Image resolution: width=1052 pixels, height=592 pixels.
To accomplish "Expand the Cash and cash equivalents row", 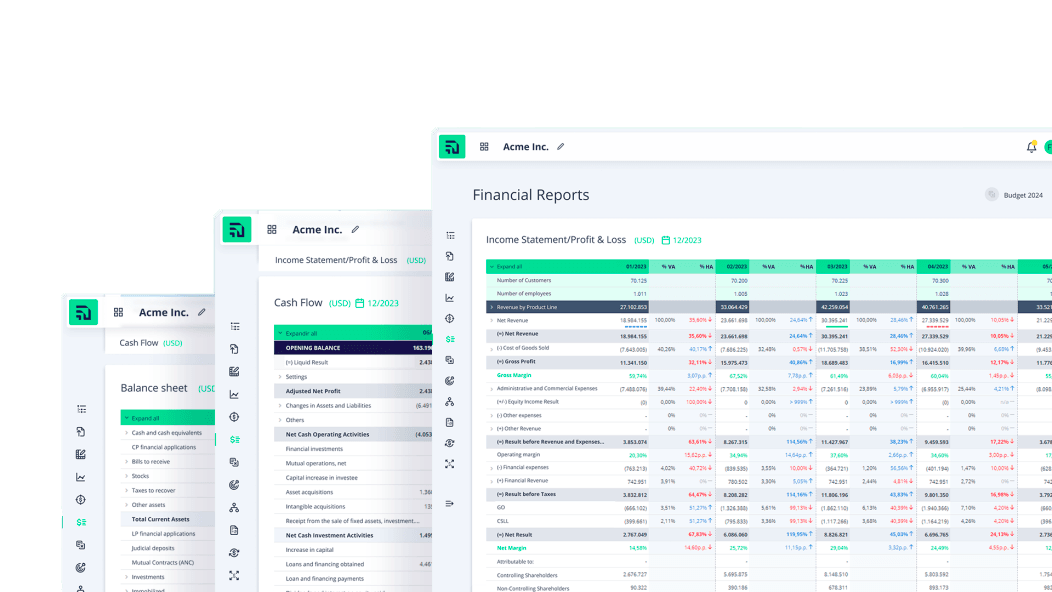I will click(127, 433).
